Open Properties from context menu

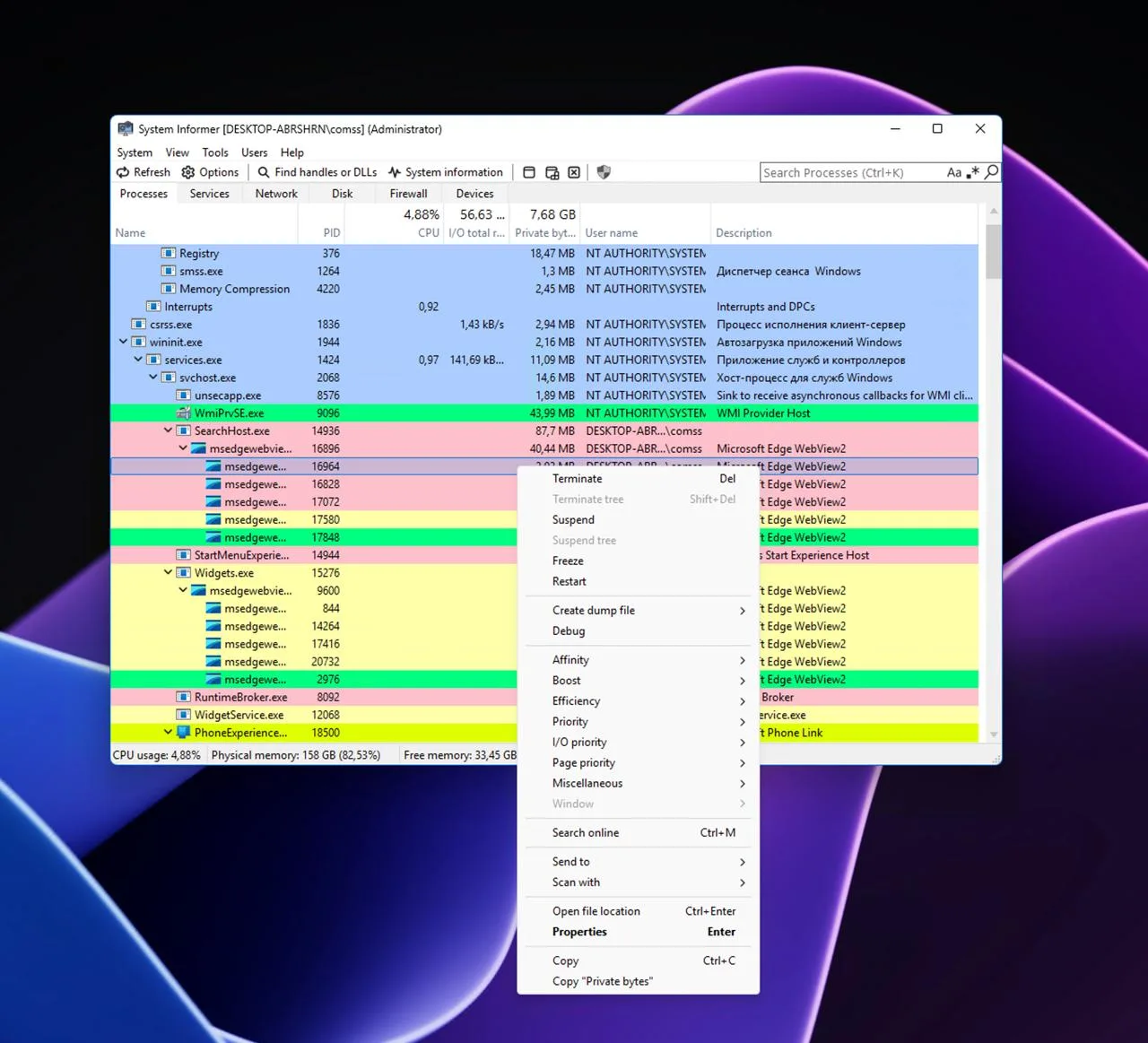point(639,933)
